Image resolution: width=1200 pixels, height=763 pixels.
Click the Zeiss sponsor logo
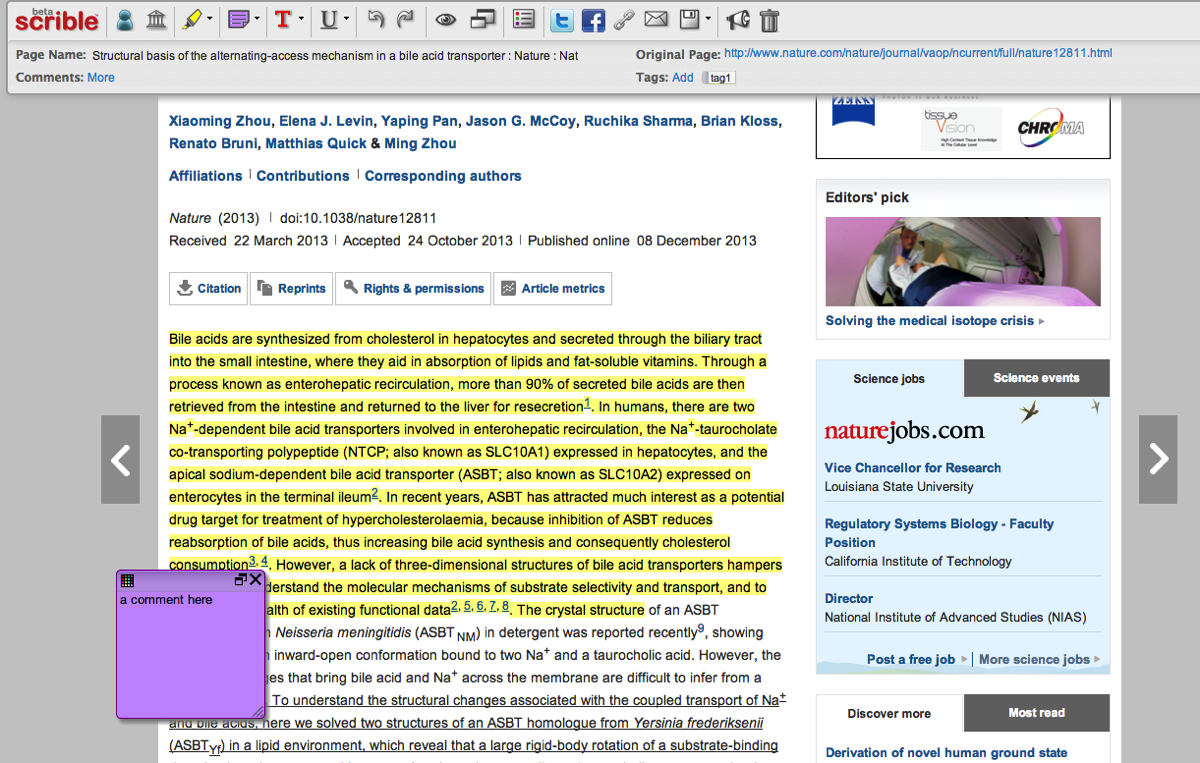pos(853,111)
